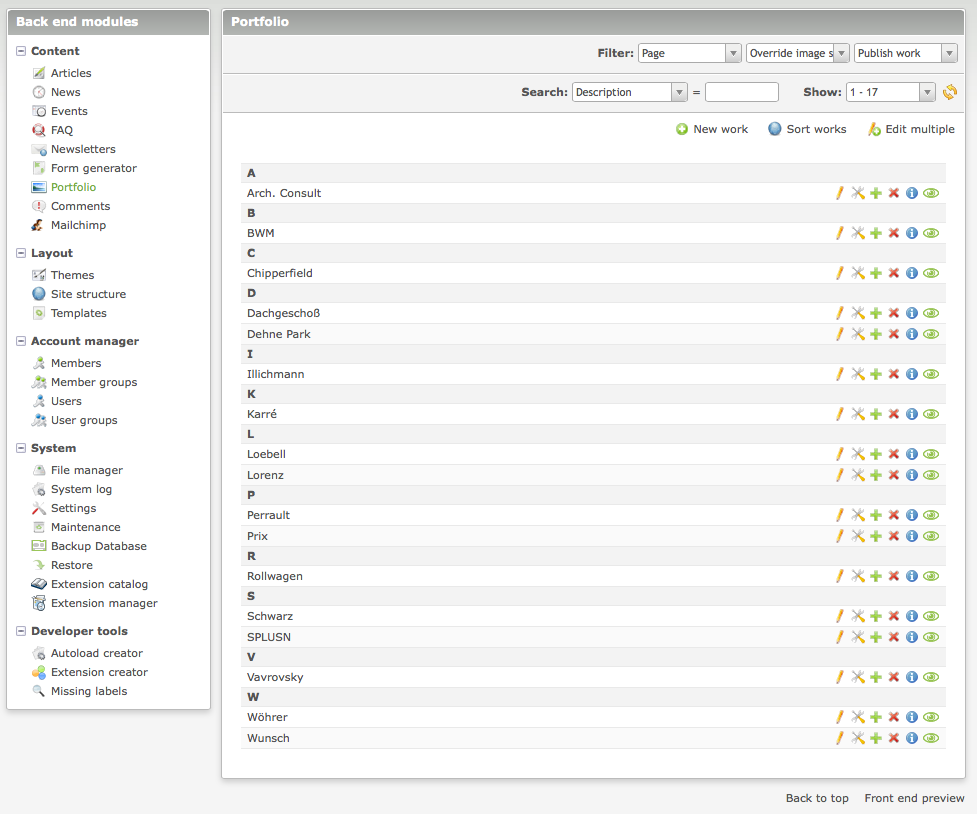This screenshot has width=977, height=814.
Task: Open the Publish work filter dropdown
Action: pyautogui.click(x=906, y=53)
